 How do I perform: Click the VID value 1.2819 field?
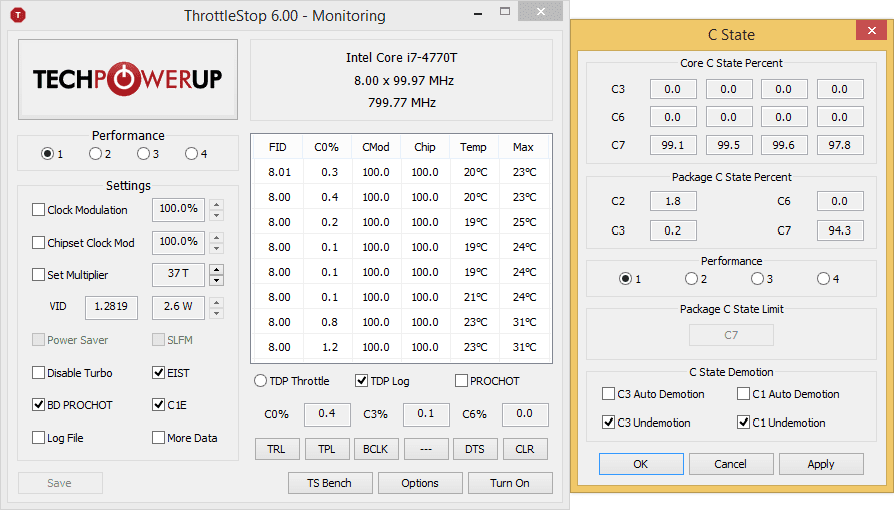click(x=111, y=307)
